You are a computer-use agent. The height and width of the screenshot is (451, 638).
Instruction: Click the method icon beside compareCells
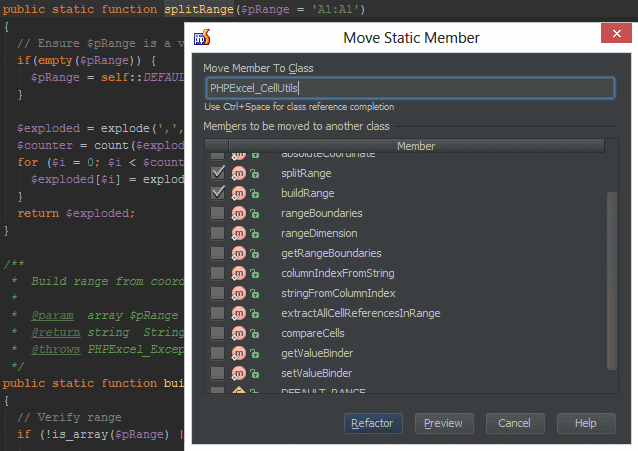click(x=239, y=333)
